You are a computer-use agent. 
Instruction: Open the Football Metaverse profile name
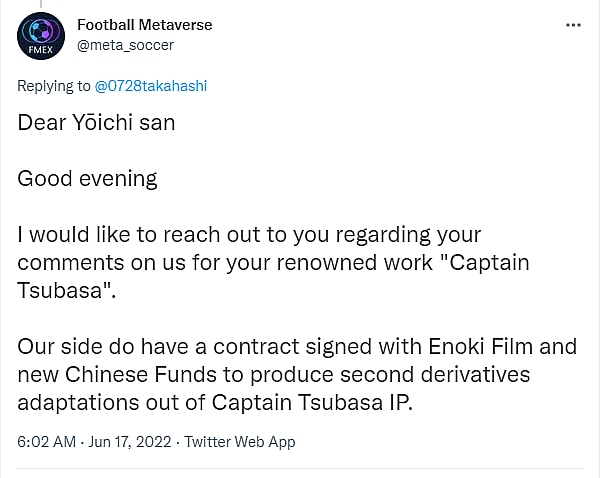tap(144, 24)
